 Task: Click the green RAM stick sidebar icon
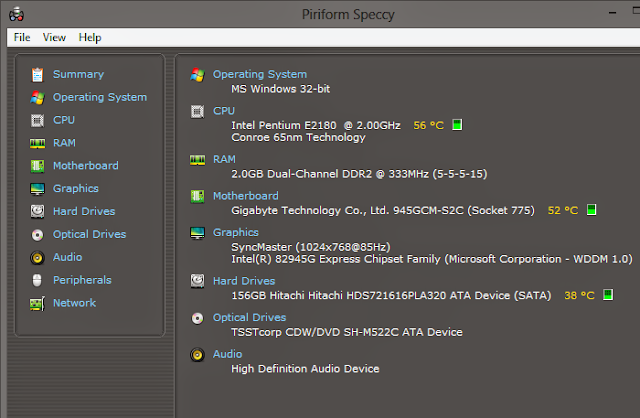tap(37, 143)
